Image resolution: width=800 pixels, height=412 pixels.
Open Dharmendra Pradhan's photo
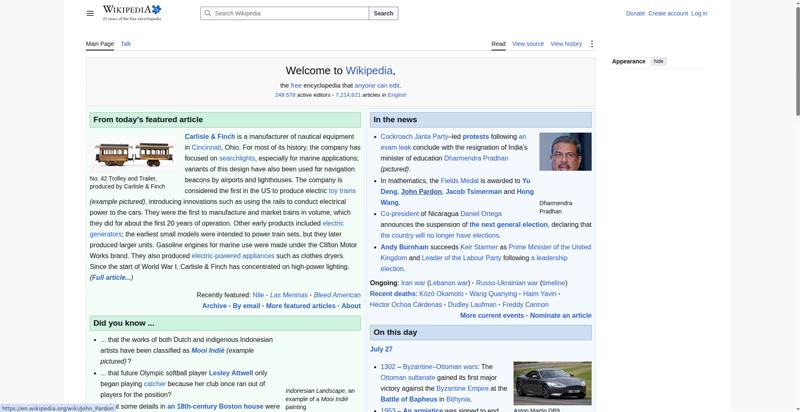pyautogui.click(x=565, y=151)
